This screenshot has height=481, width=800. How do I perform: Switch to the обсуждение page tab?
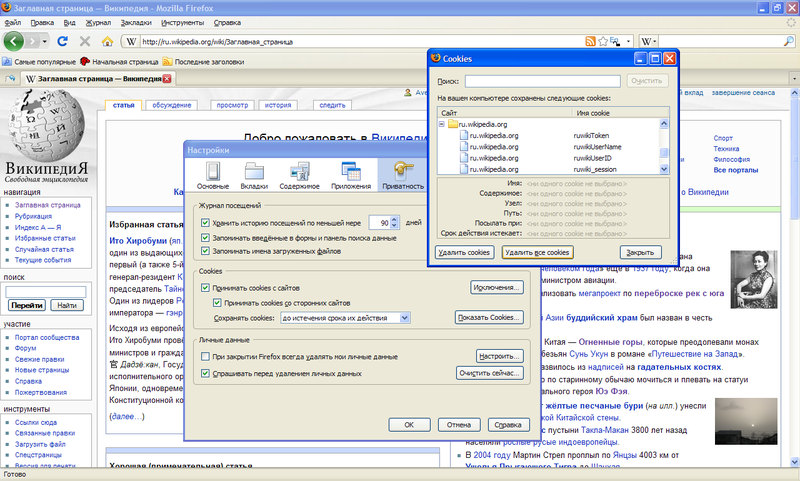tap(171, 105)
